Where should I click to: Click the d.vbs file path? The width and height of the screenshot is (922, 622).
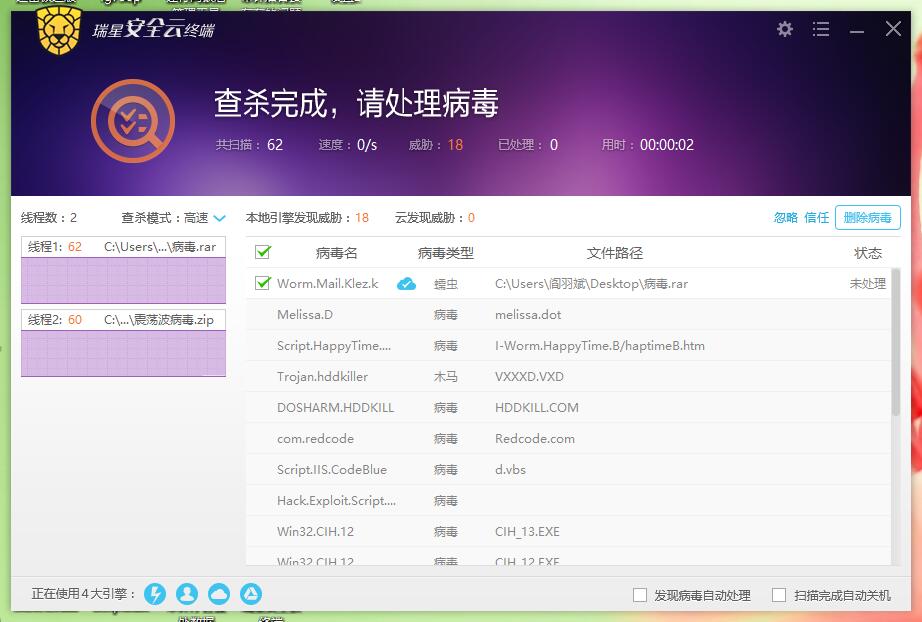point(510,470)
